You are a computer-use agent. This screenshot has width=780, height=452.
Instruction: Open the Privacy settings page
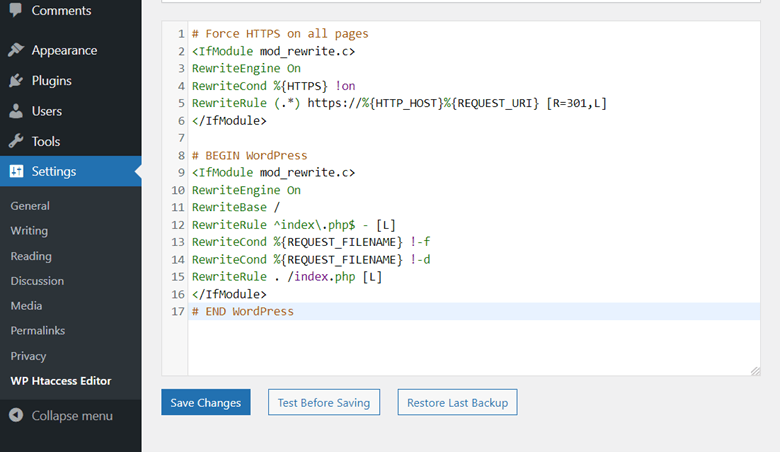pyautogui.click(x=28, y=355)
